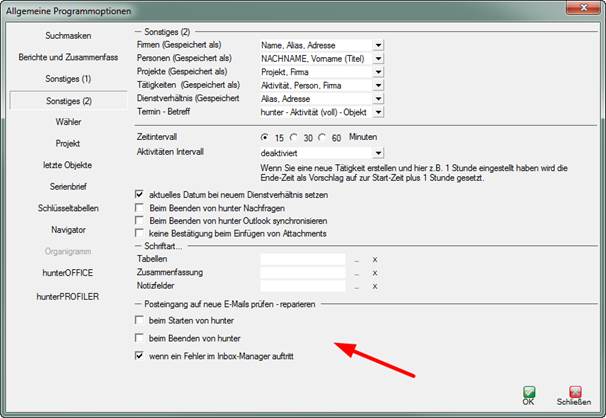Screen dimensions: 606x418
Task: Click the Zusammenfassung font input field
Action: point(301,272)
